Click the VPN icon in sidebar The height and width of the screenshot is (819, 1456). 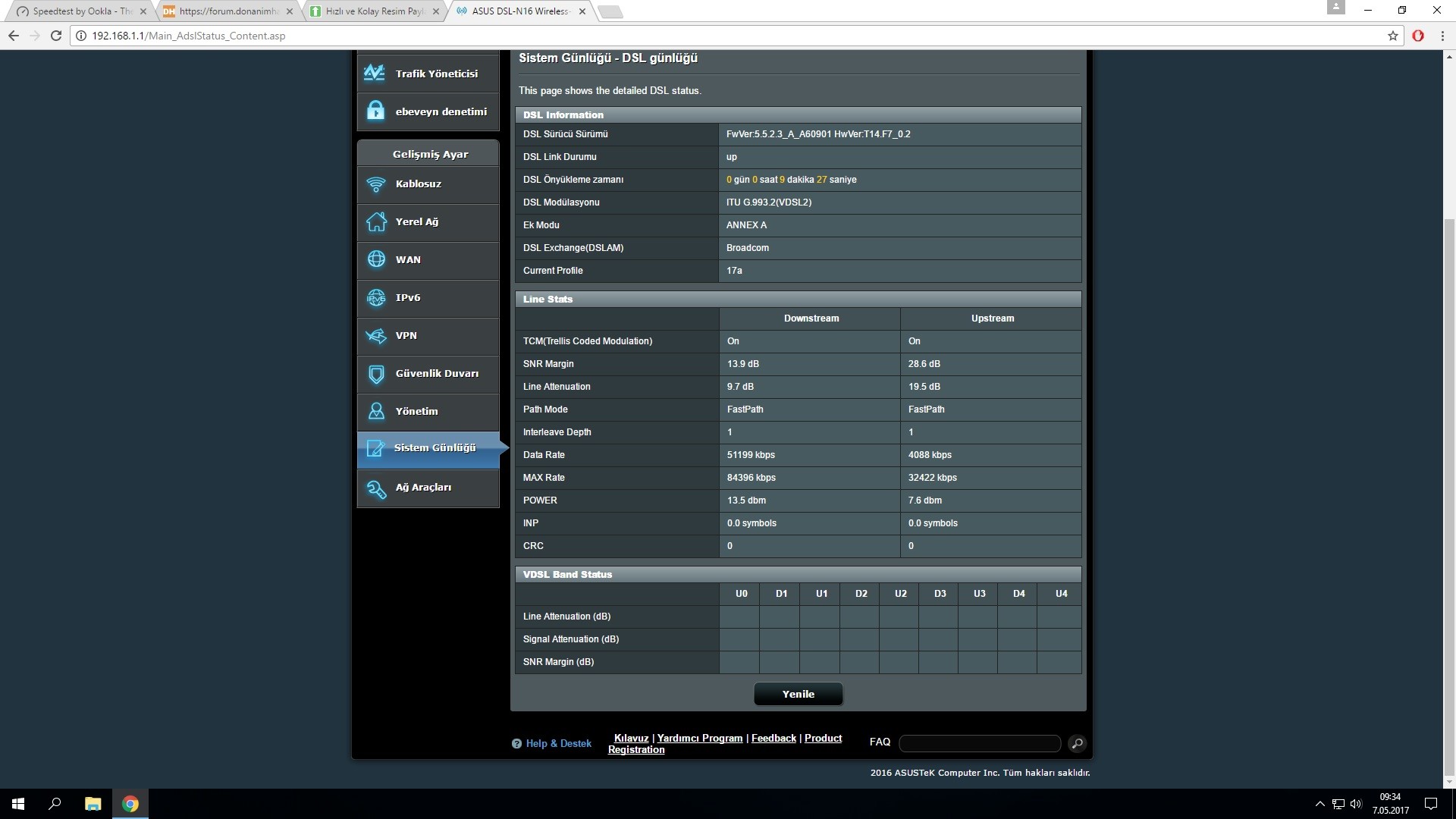pyautogui.click(x=378, y=335)
